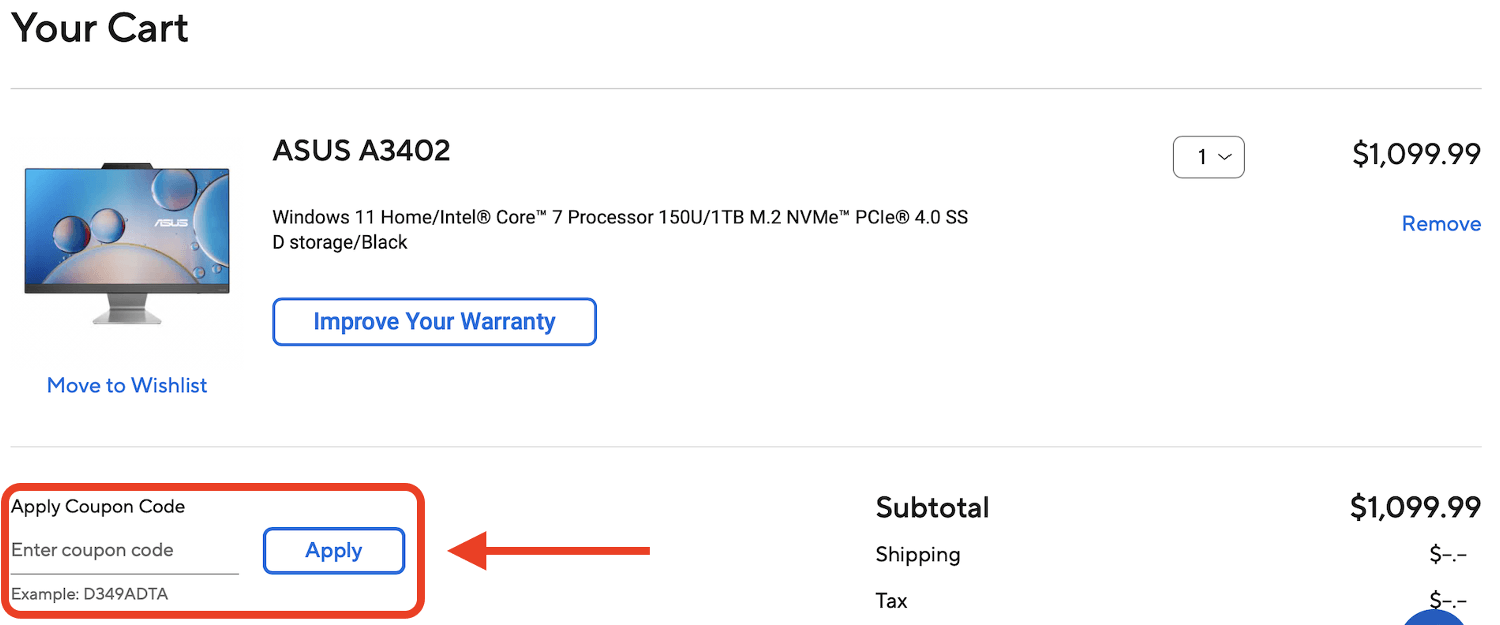Move the ASUS A3402 to wishlist

[x=126, y=385]
